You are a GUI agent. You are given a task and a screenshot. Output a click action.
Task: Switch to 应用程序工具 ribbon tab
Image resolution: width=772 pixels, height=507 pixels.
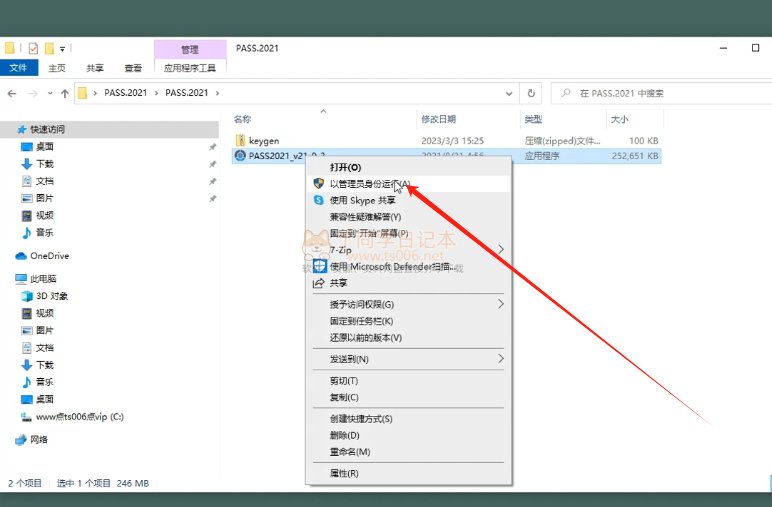pyautogui.click(x=190, y=68)
